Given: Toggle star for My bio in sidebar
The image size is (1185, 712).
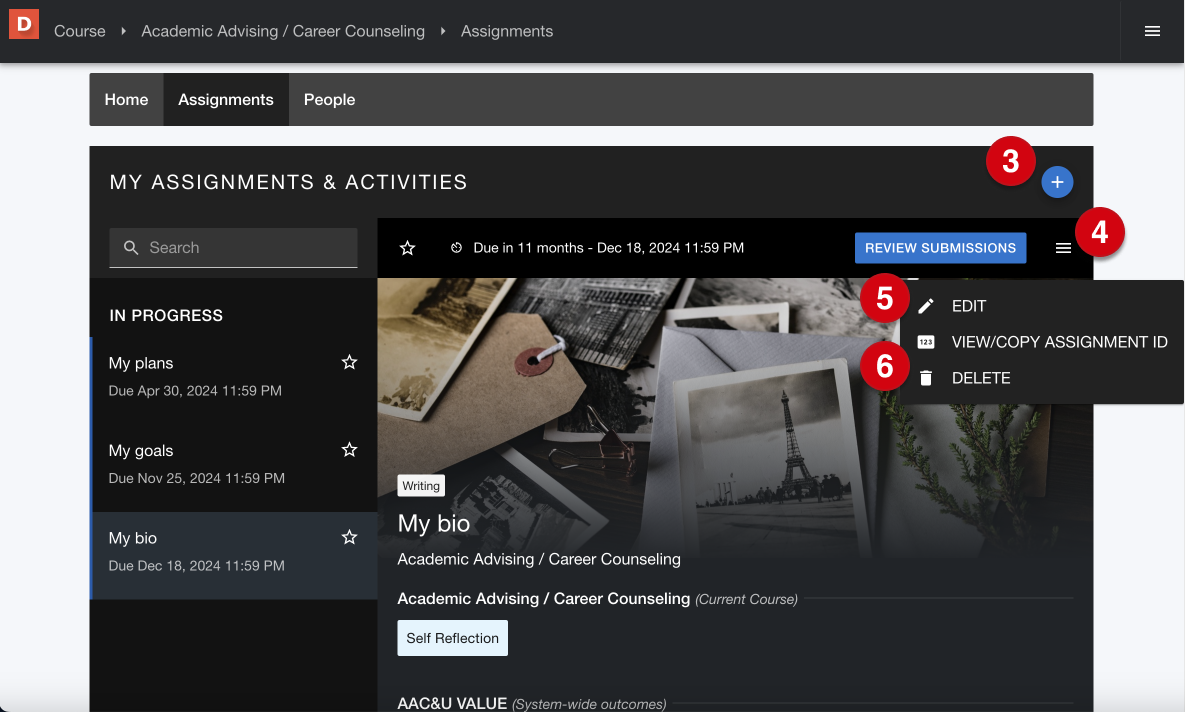Looking at the screenshot, I should 349,537.
